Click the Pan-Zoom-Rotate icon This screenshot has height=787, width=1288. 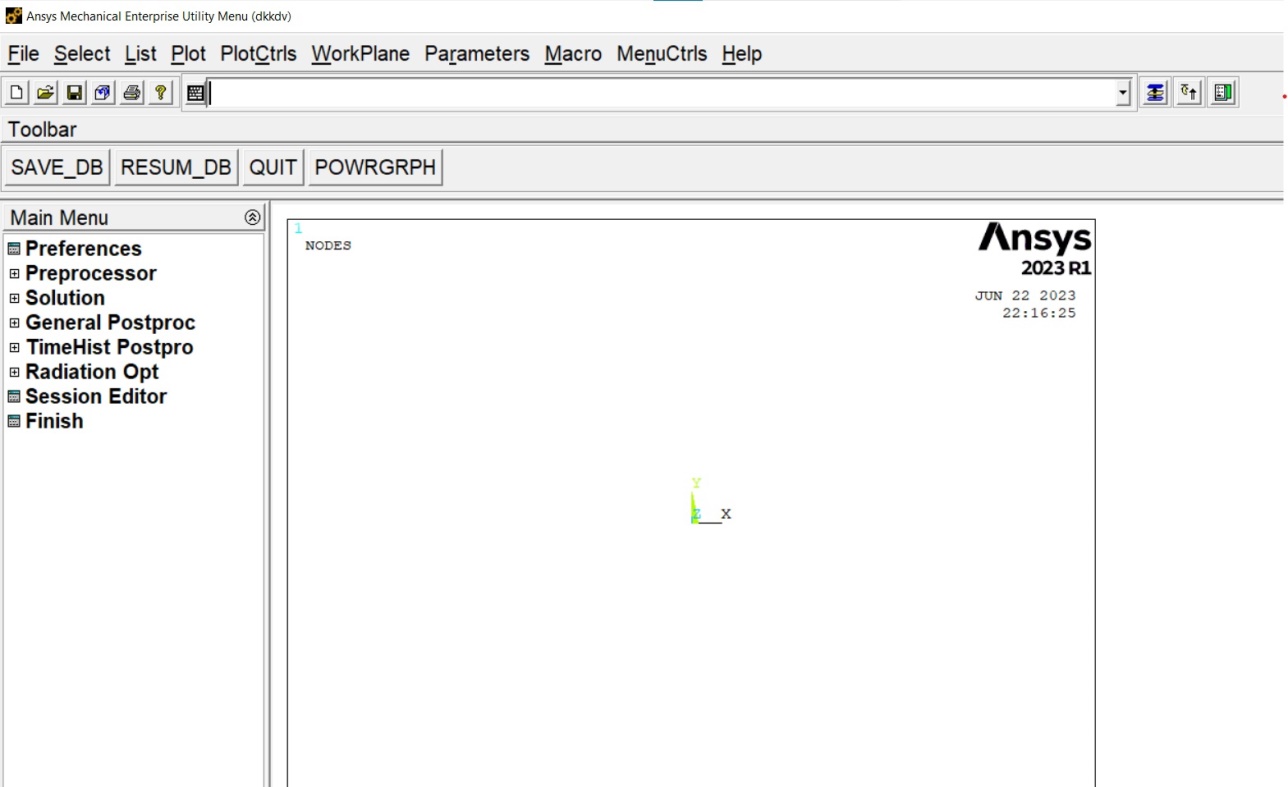click(103, 93)
